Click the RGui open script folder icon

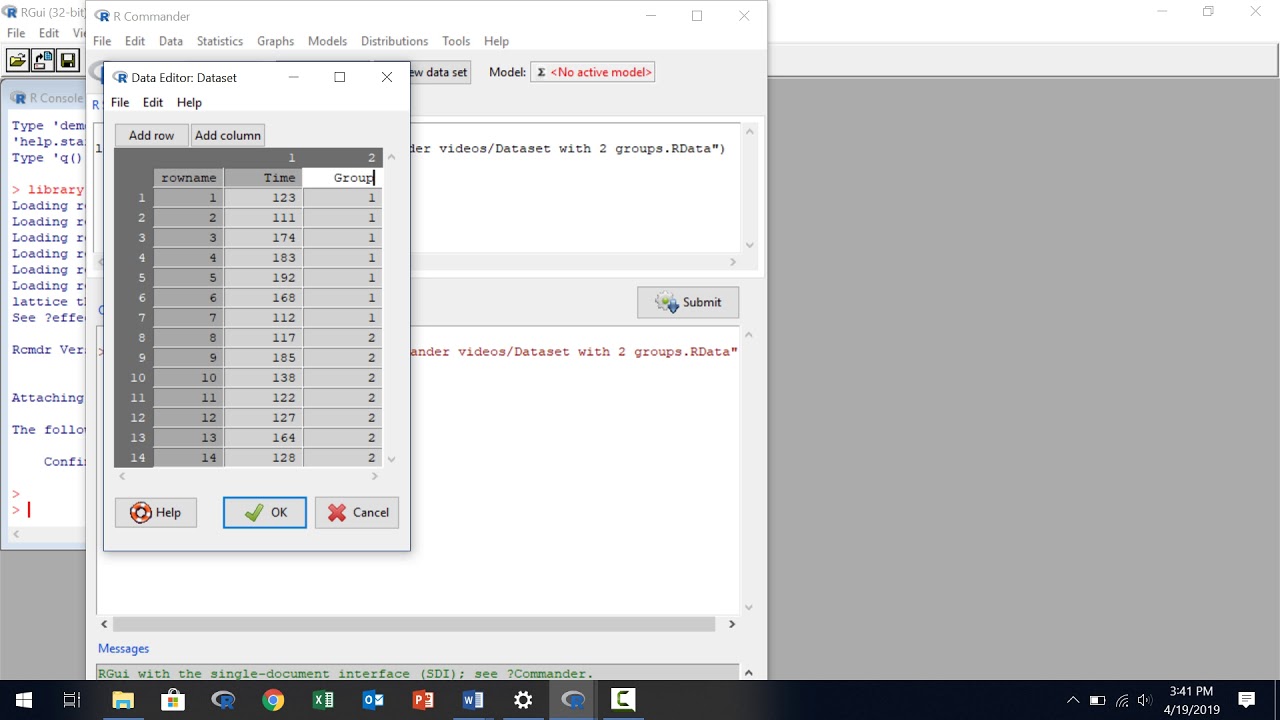coord(18,60)
